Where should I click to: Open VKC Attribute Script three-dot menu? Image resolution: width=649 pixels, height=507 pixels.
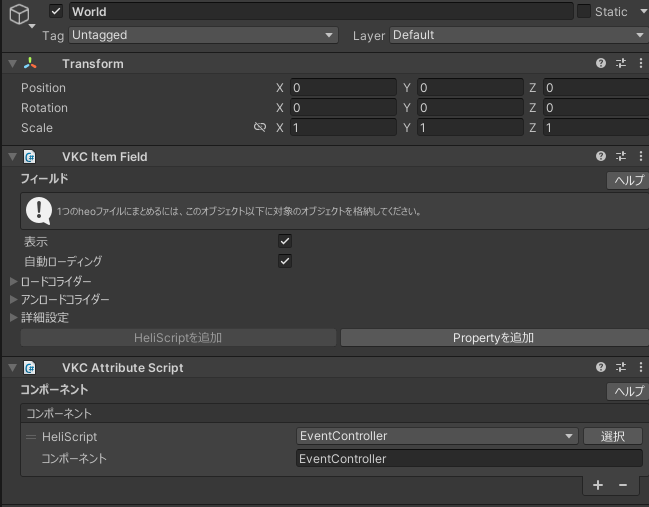pos(641,367)
